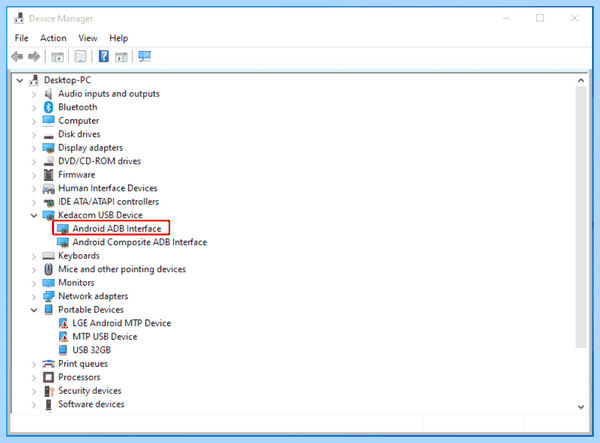The height and width of the screenshot is (443, 600).
Task: Click the Back arrow toolbar icon
Action: click(17, 57)
